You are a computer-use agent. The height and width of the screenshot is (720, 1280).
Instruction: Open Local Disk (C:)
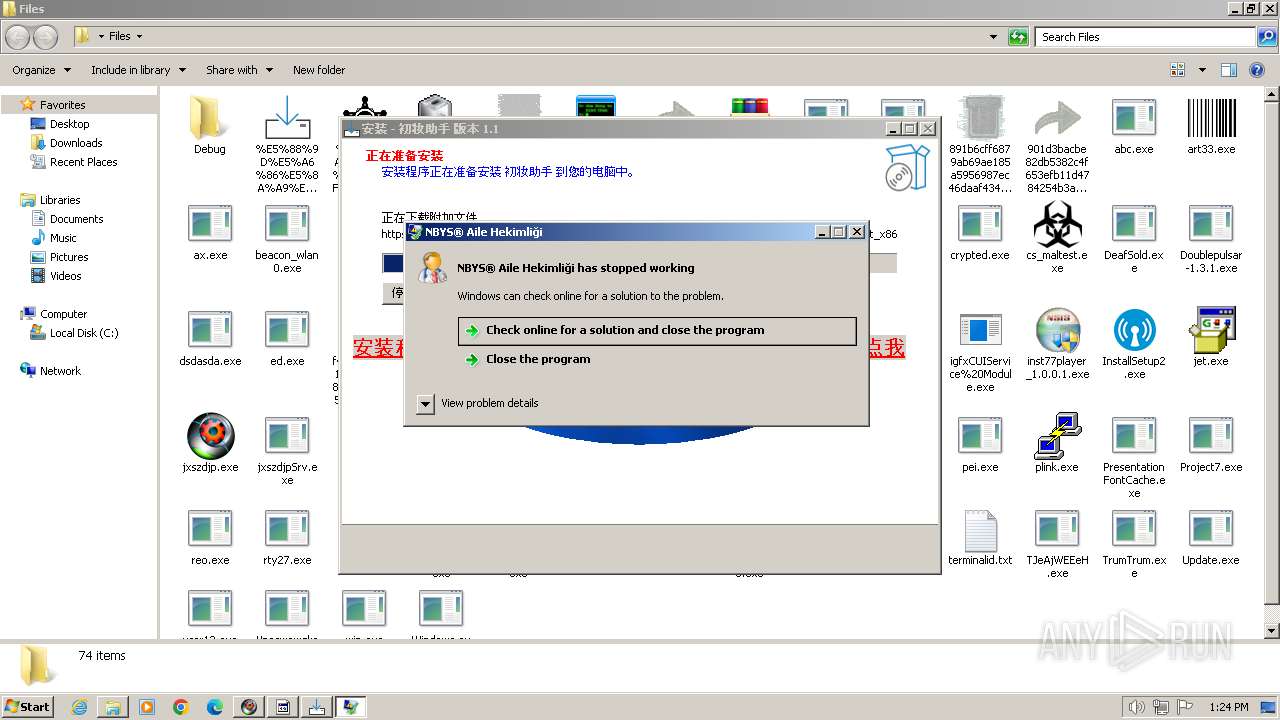click(x=84, y=333)
